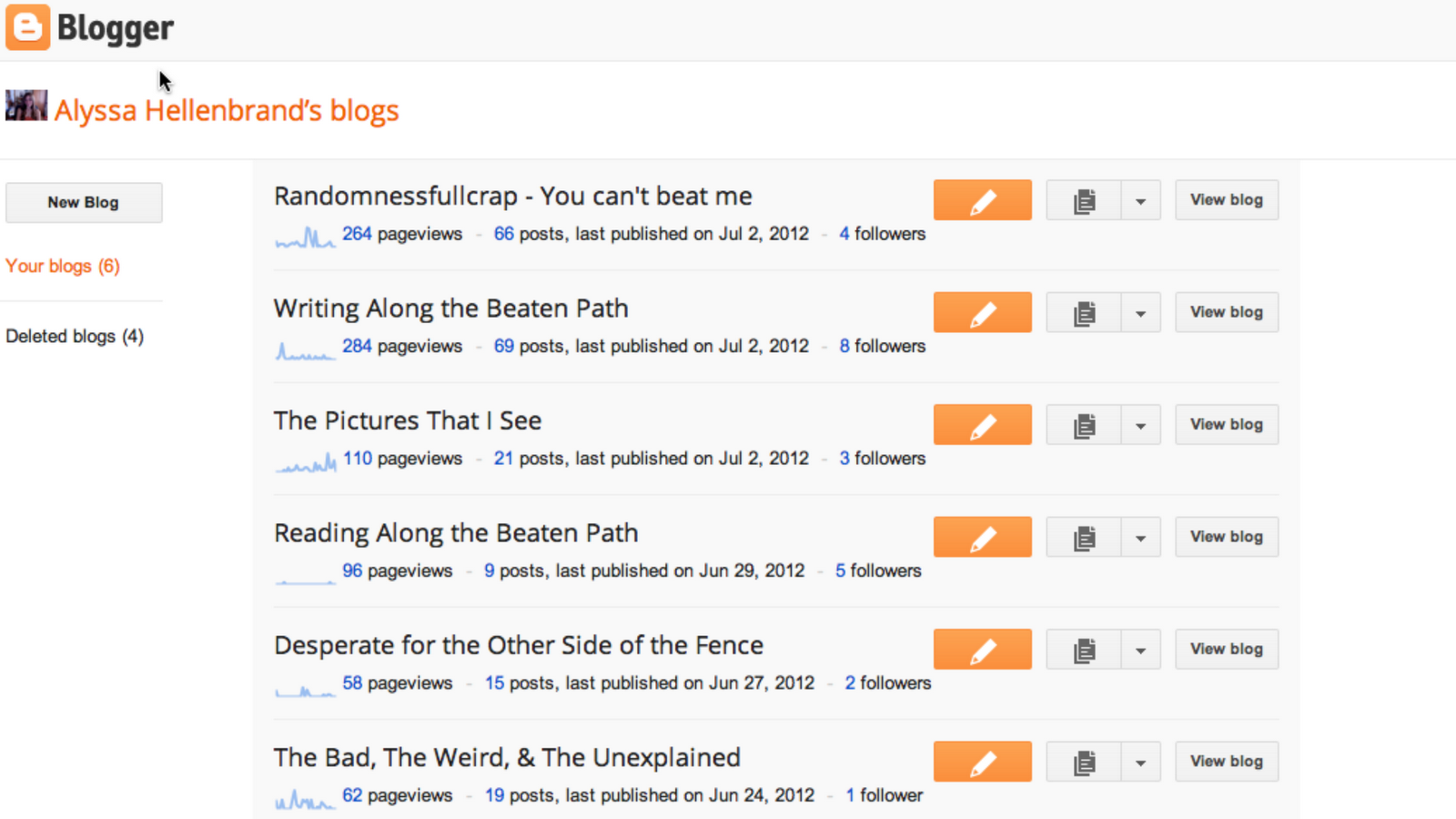1456x819 pixels.
Task: Click posts list icon for Reading Along the Beaten Path
Action: tap(1084, 537)
